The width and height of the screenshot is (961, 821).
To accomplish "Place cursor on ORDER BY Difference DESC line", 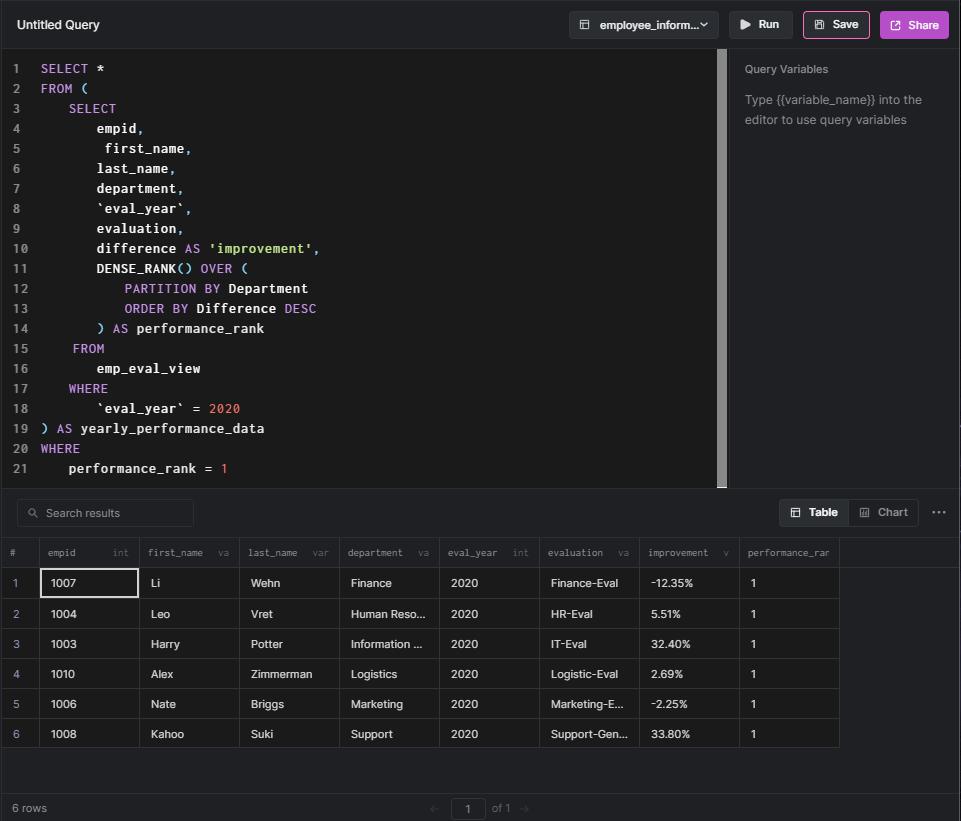I will tap(220, 309).
